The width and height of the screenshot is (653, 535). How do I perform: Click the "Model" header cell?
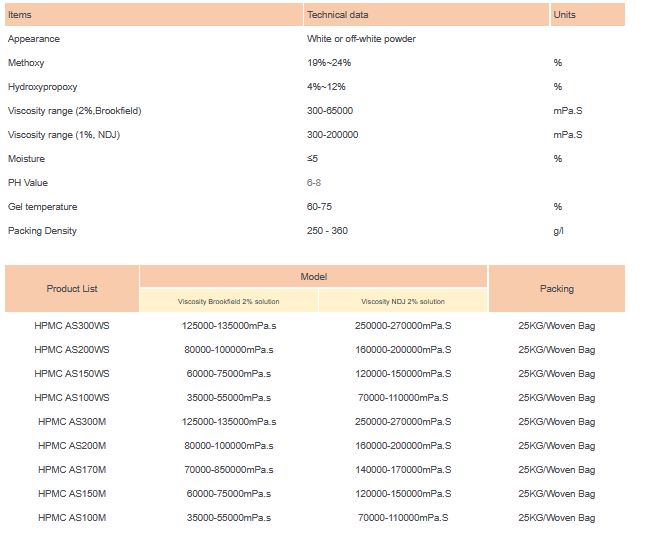click(313, 276)
